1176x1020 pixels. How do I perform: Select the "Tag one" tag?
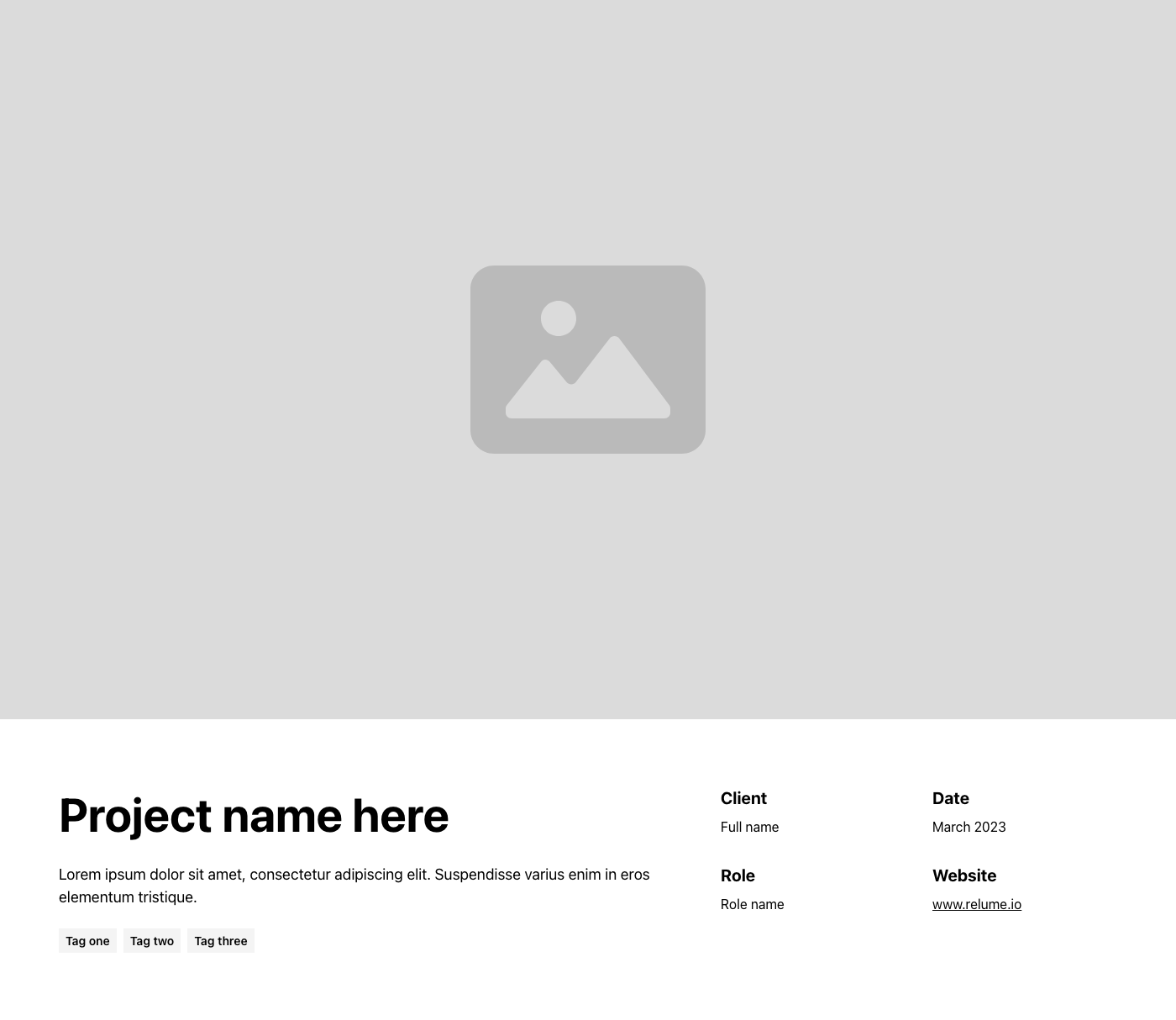click(x=87, y=941)
